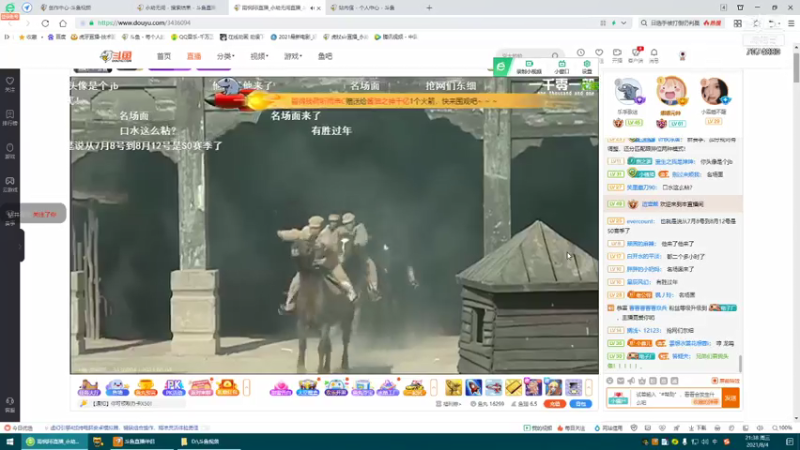This screenshot has width=800, height=450.
Task: Expand the first activity icons chevron
Action: click(x=246, y=388)
